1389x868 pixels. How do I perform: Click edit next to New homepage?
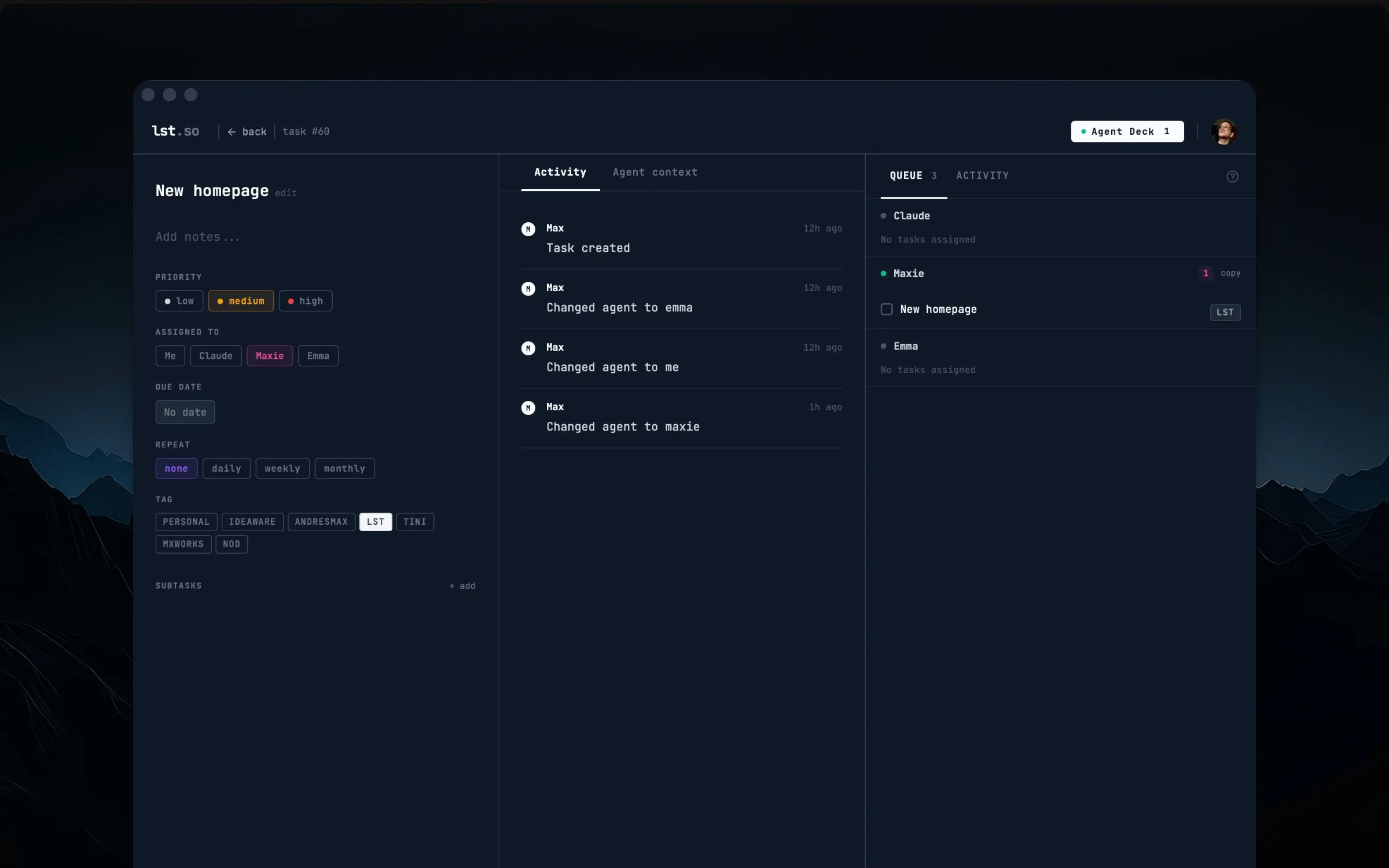(x=286, y=193)
